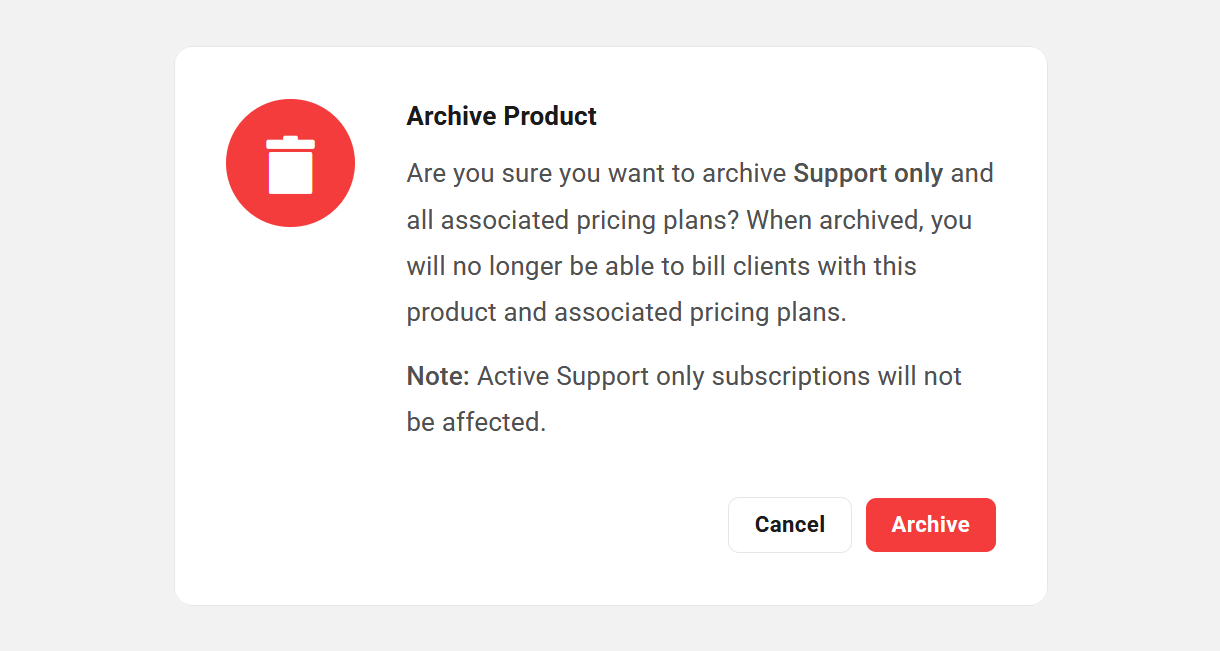Screen dimensions: 1220x651
Task: Click the gray backdrop right of dialog
Action: tap(1133, 325)
